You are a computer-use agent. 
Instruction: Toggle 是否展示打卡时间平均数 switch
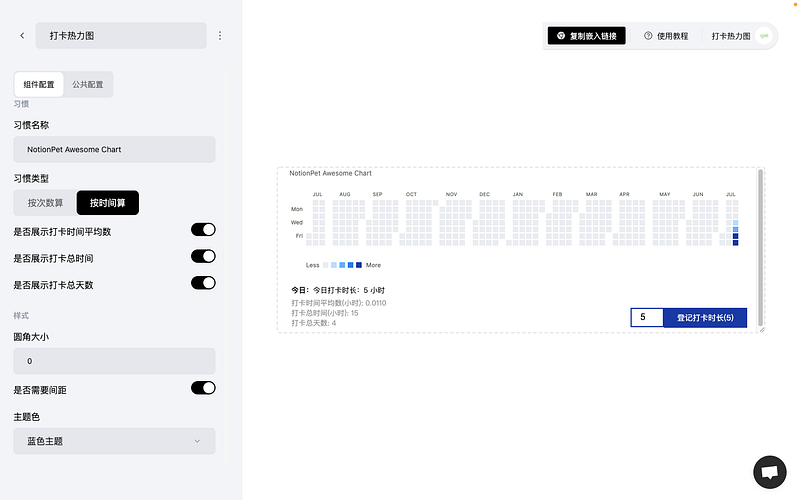point(203,230)
